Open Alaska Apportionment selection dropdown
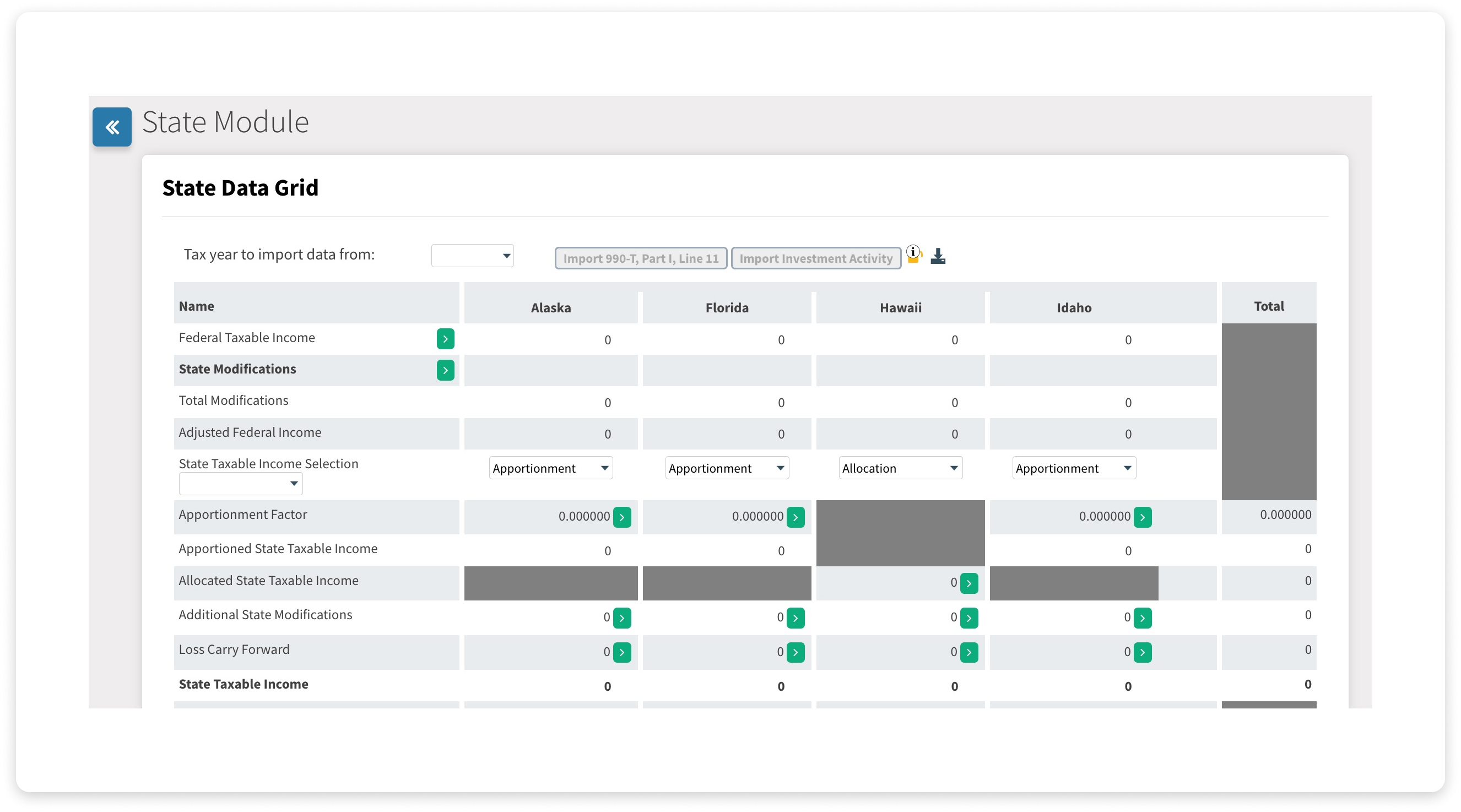 coord(551,468)
